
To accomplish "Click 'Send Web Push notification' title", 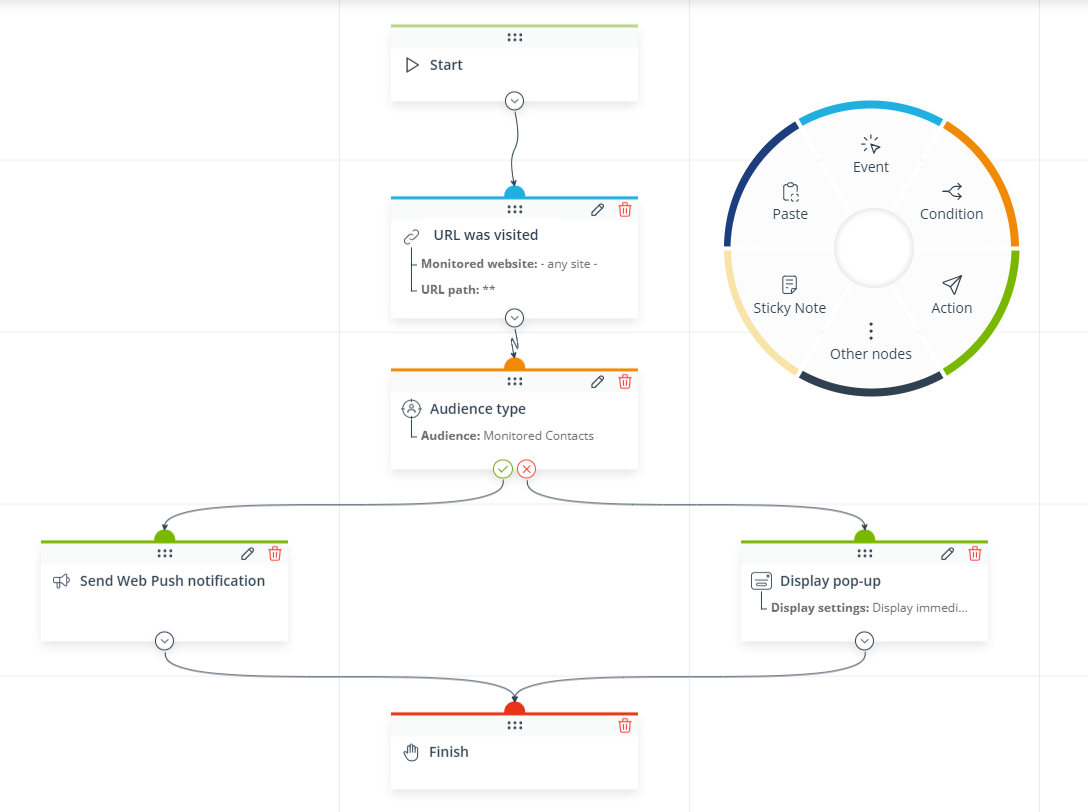I will 172,581.
